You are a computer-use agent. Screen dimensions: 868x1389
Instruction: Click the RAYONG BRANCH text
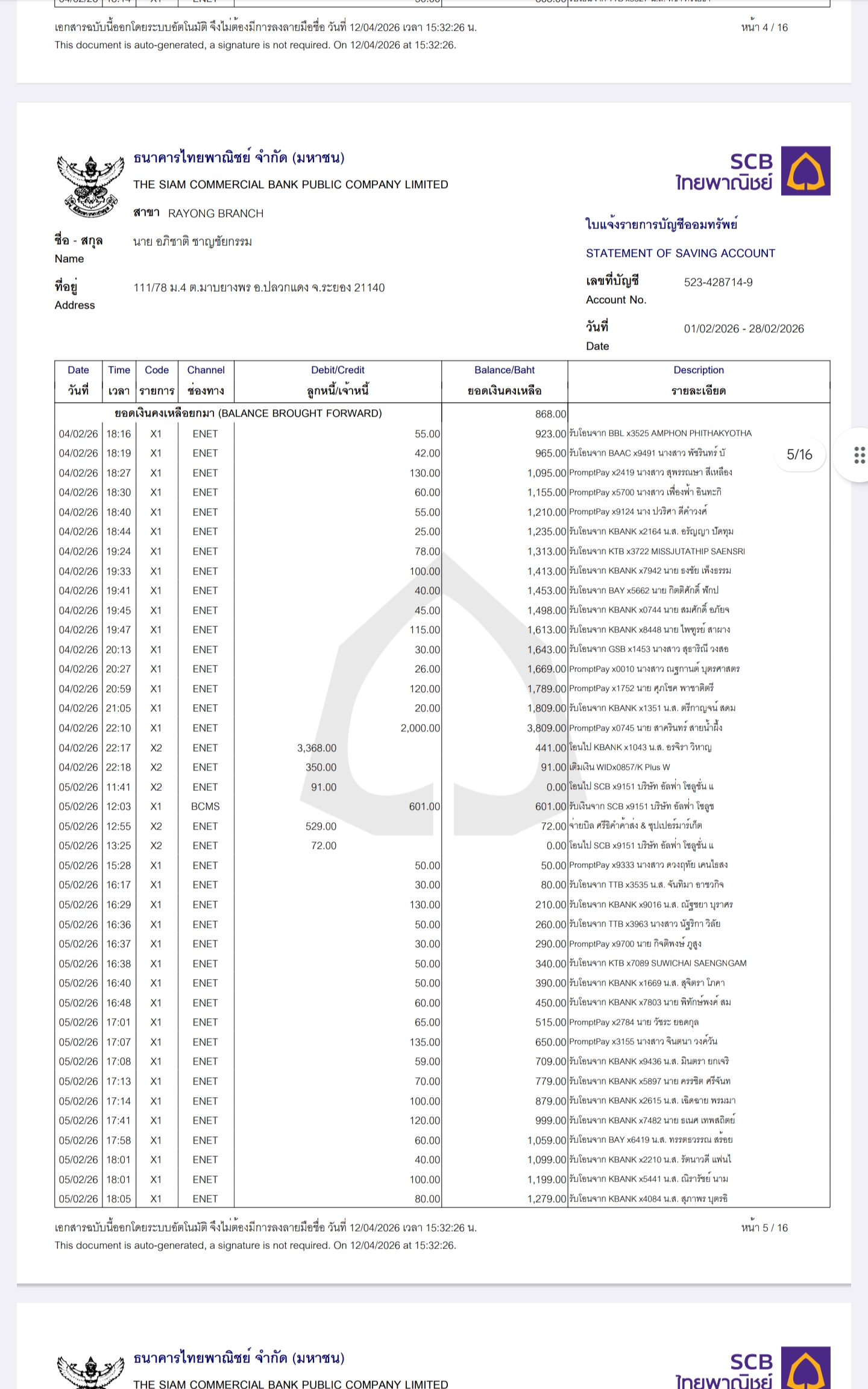[x=216, y=213]
